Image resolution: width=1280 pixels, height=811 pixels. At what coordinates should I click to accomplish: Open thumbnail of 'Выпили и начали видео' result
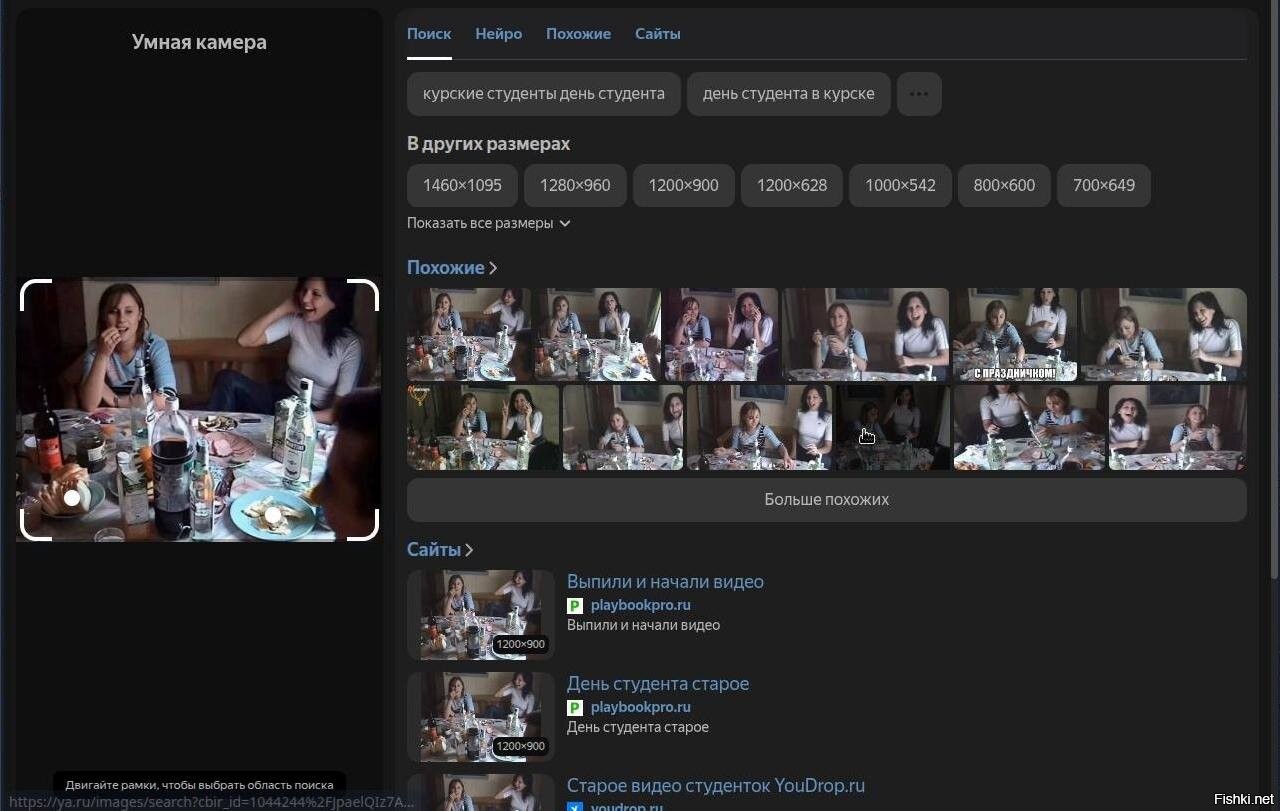(x=481, y=615)
